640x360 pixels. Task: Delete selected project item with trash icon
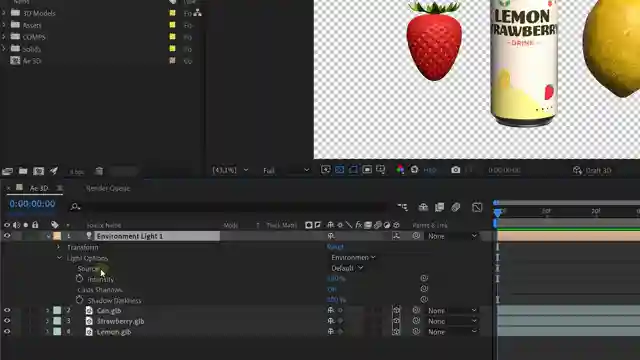pos(99,171)
